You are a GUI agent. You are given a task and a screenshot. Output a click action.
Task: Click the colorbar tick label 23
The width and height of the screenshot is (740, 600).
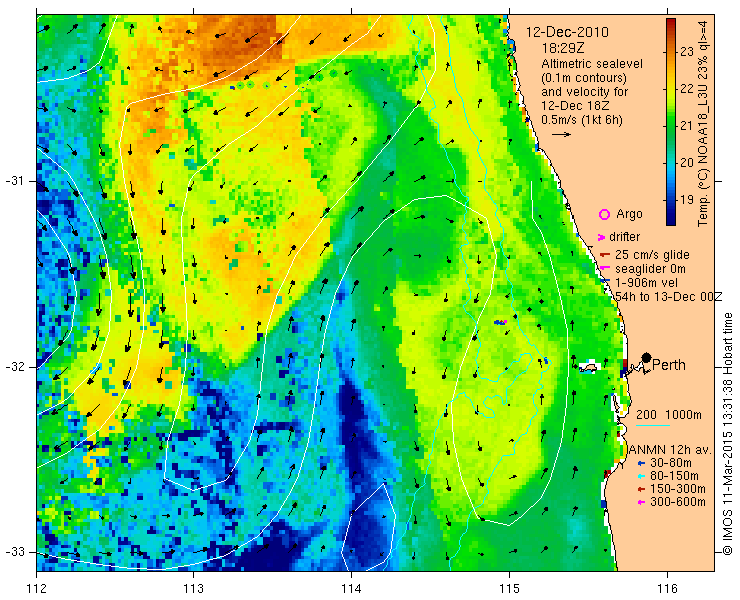[x=686, y=52]
